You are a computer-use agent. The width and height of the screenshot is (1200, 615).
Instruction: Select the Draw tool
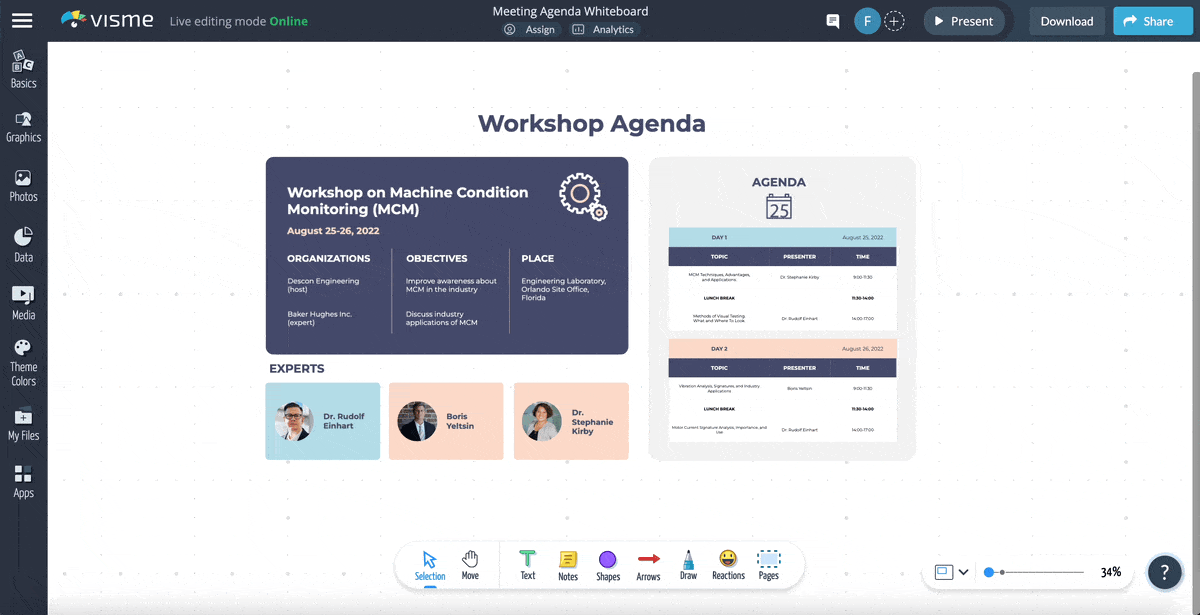click(x=688, y=564)
